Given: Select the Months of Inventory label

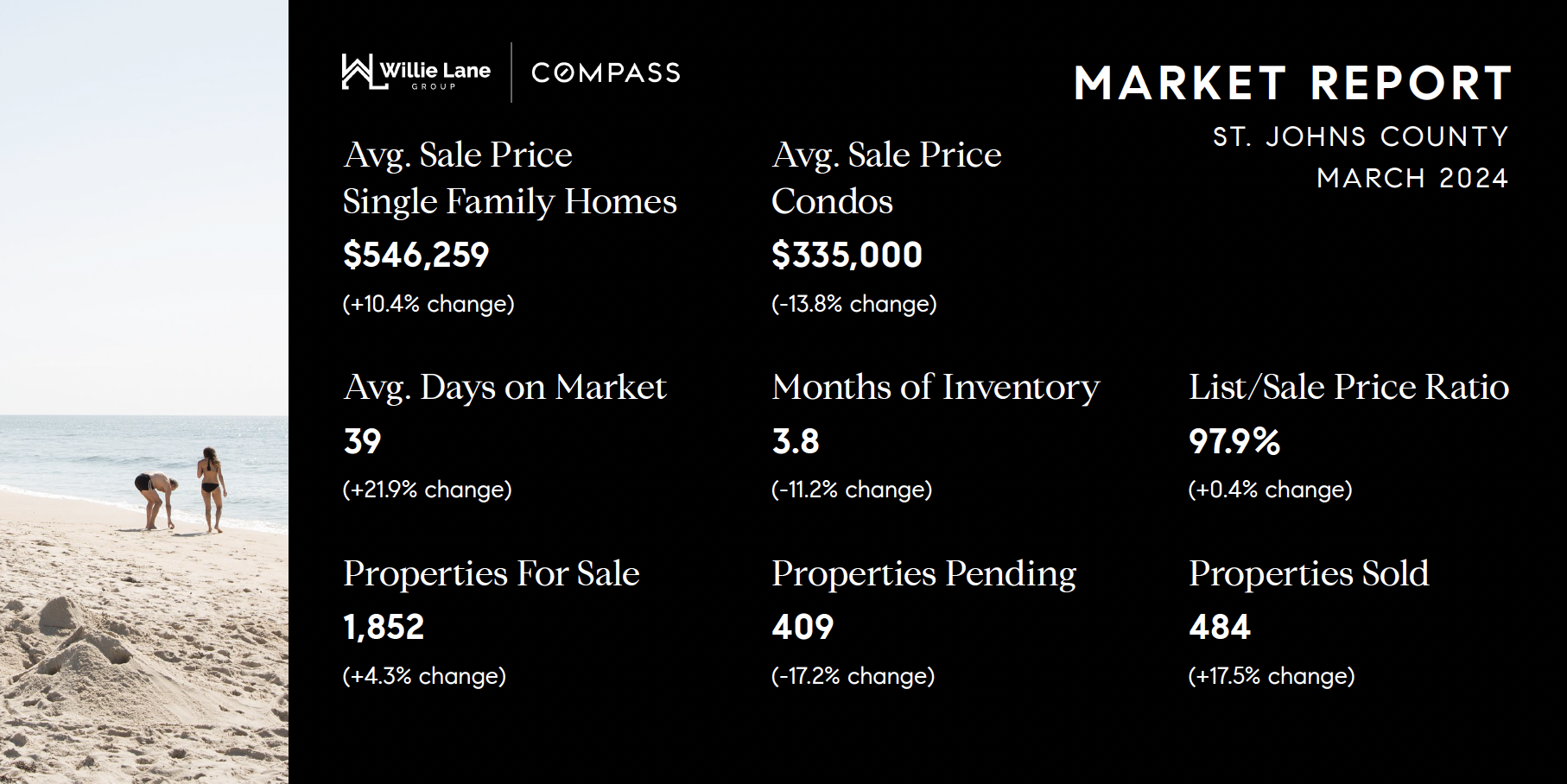Looking at the screenshot, I should pyautogui.click(x=936, y=388).
